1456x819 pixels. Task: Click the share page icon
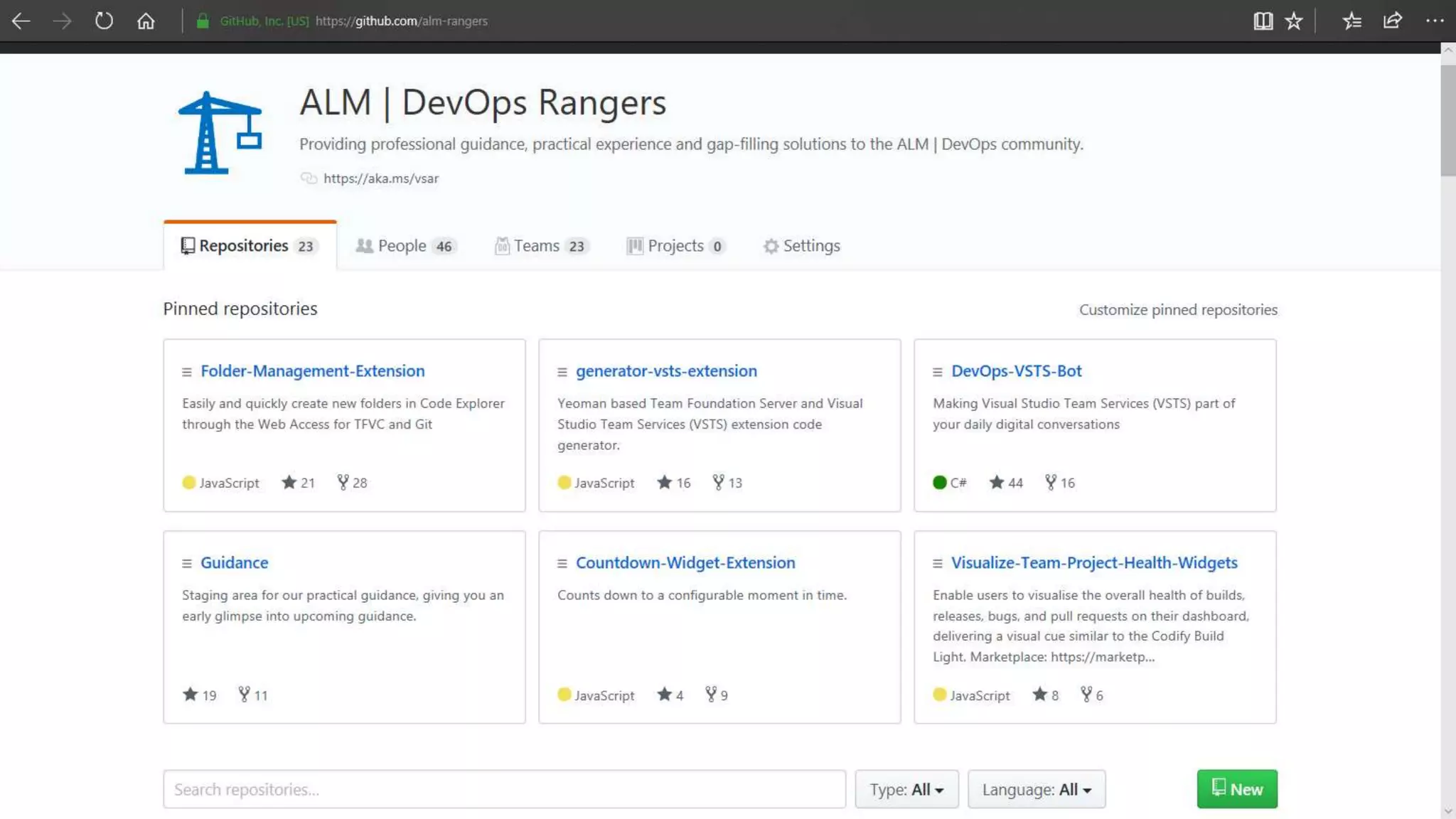(x=1392, y=21)
